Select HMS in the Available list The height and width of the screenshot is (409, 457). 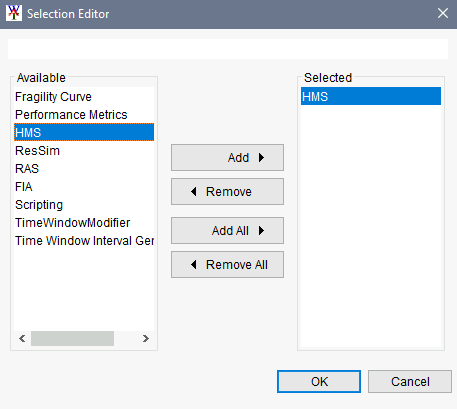point(84,133)
